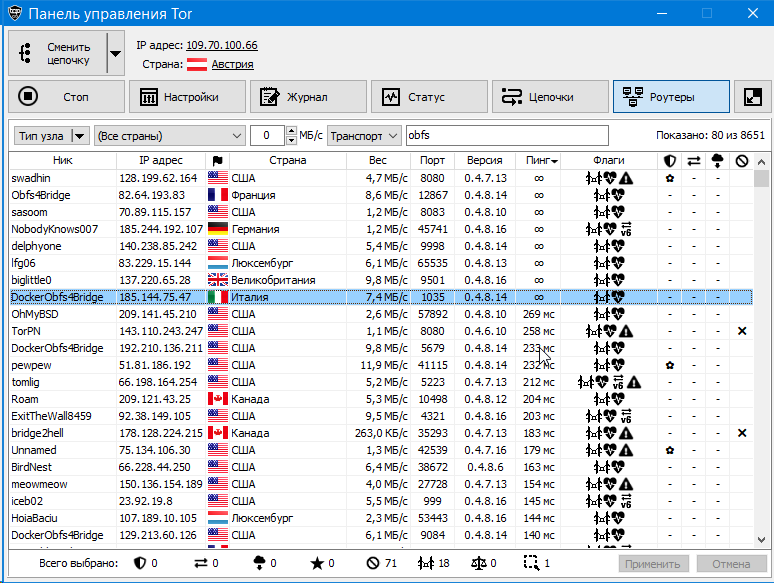Switch to the Журнал log tab
Screen dimensions: 774x583
[308, 97]
